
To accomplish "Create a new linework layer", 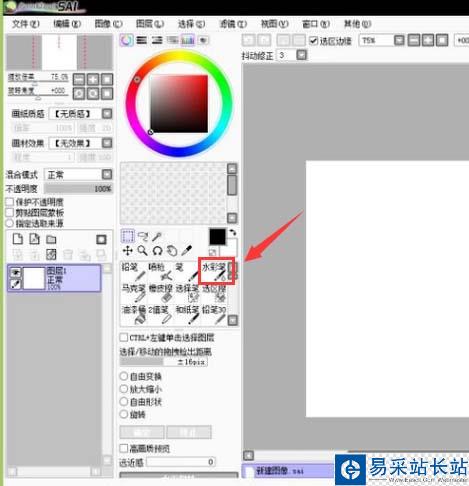I will (x=35, y=239).
